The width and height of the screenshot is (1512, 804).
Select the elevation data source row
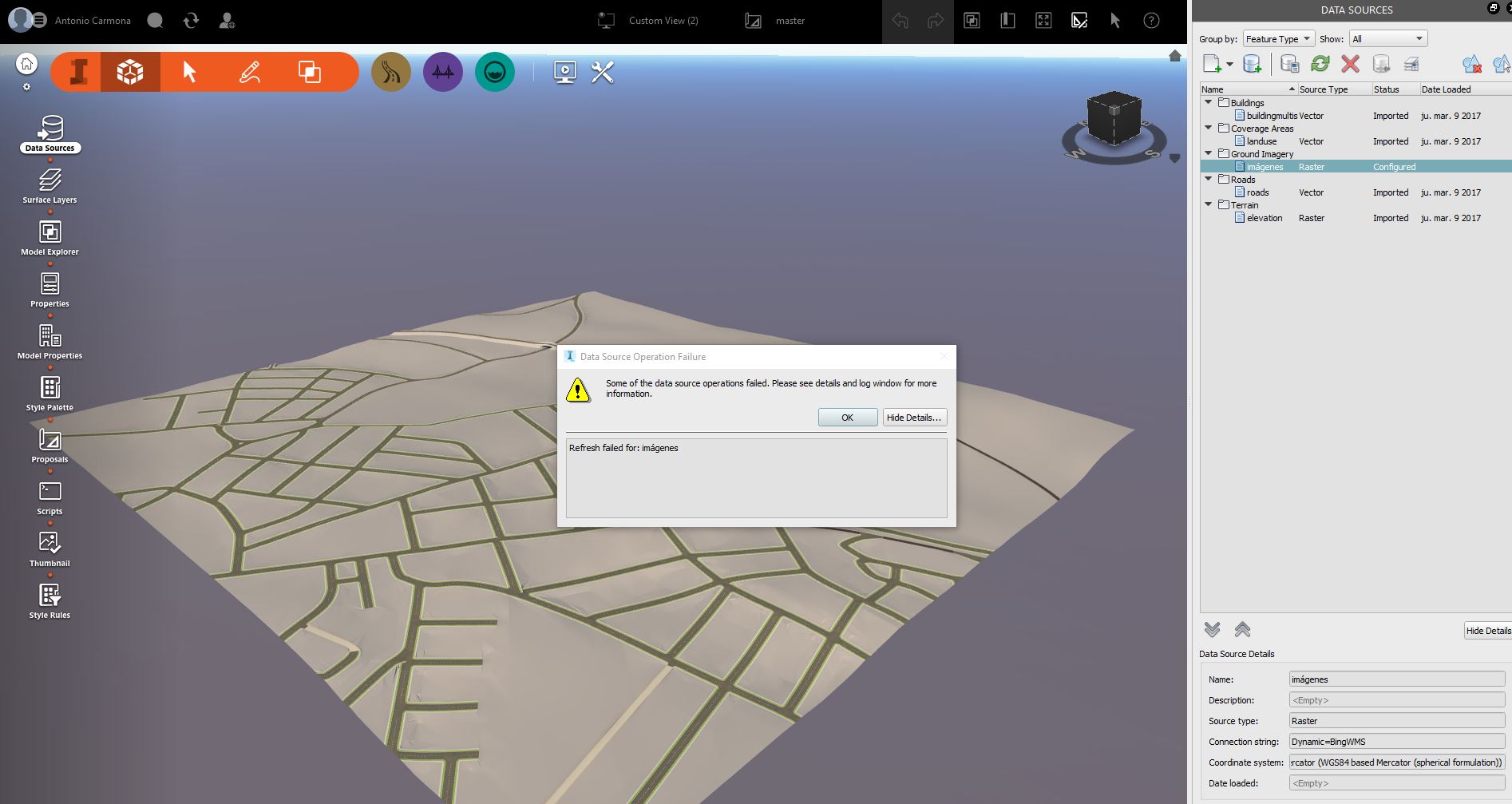click(x=1356, y=218)
